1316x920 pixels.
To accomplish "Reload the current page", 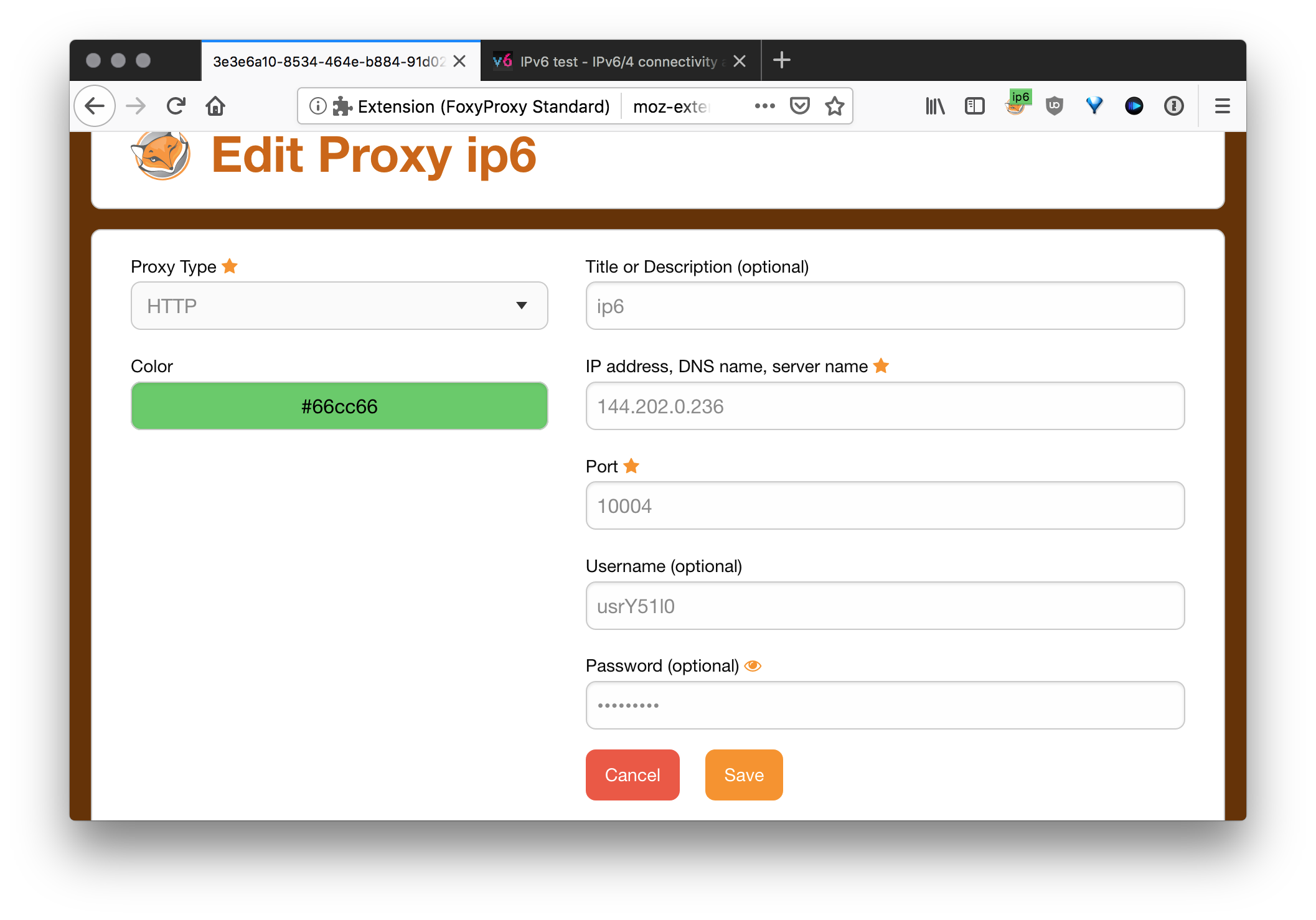I will tap(176, 106).
